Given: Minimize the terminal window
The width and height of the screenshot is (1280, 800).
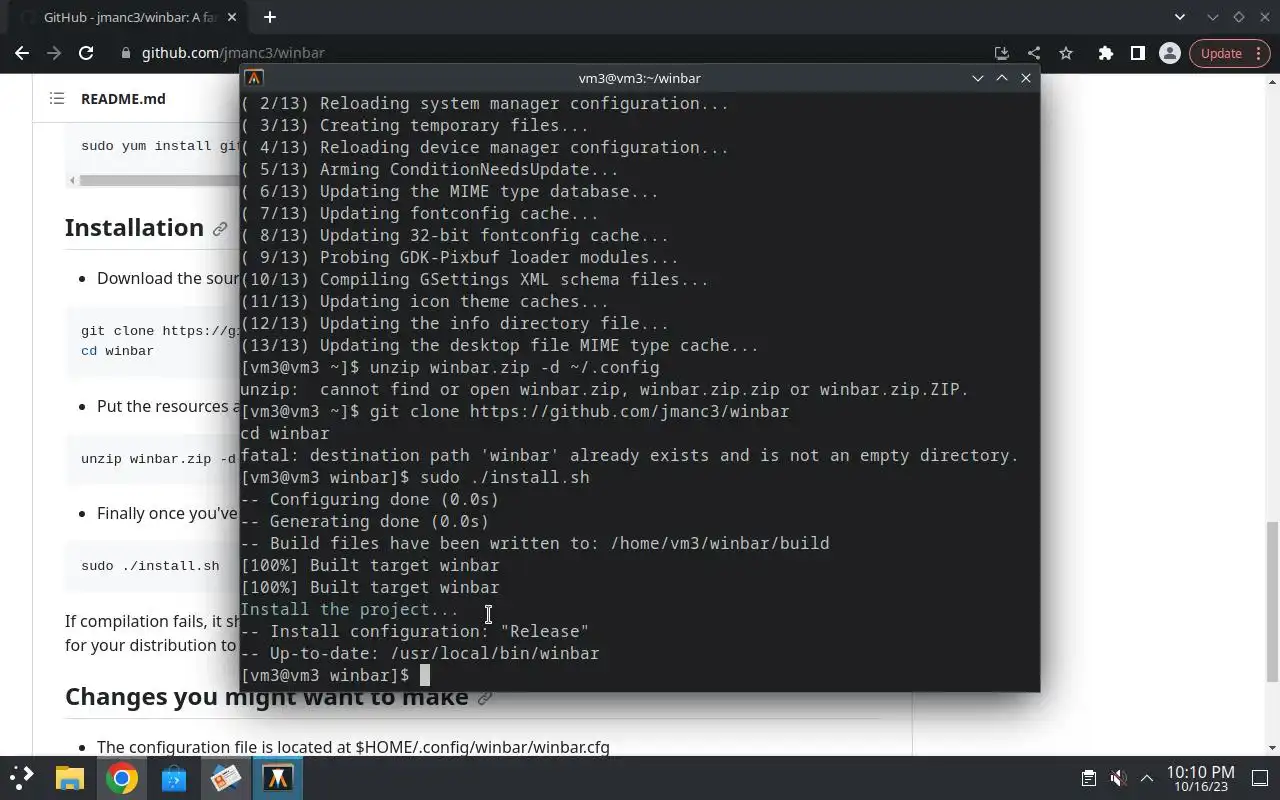Looking at the screenshot, I should click(978, 78).
